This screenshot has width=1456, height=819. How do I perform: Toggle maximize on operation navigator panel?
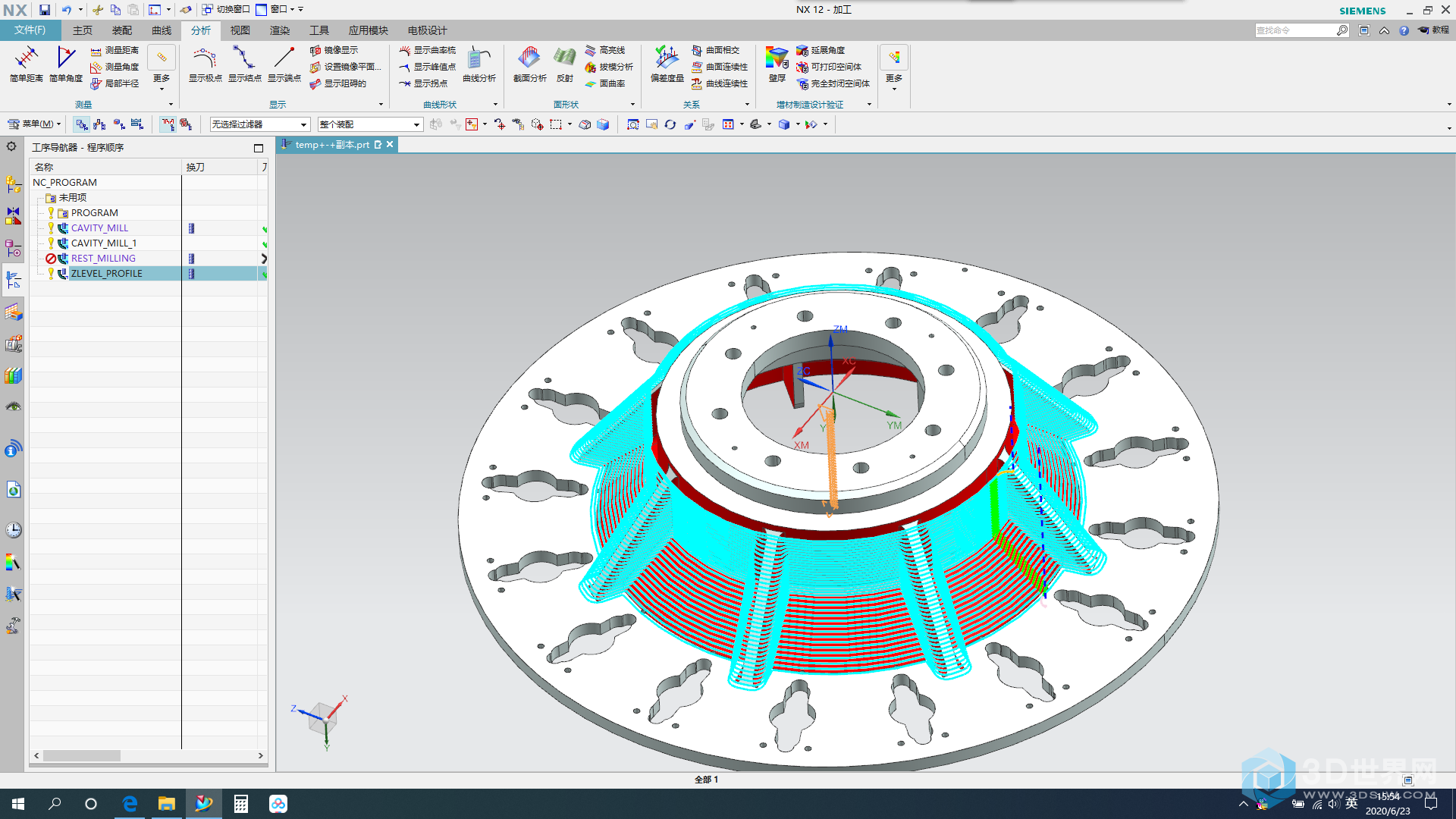(x=258, y=148)
